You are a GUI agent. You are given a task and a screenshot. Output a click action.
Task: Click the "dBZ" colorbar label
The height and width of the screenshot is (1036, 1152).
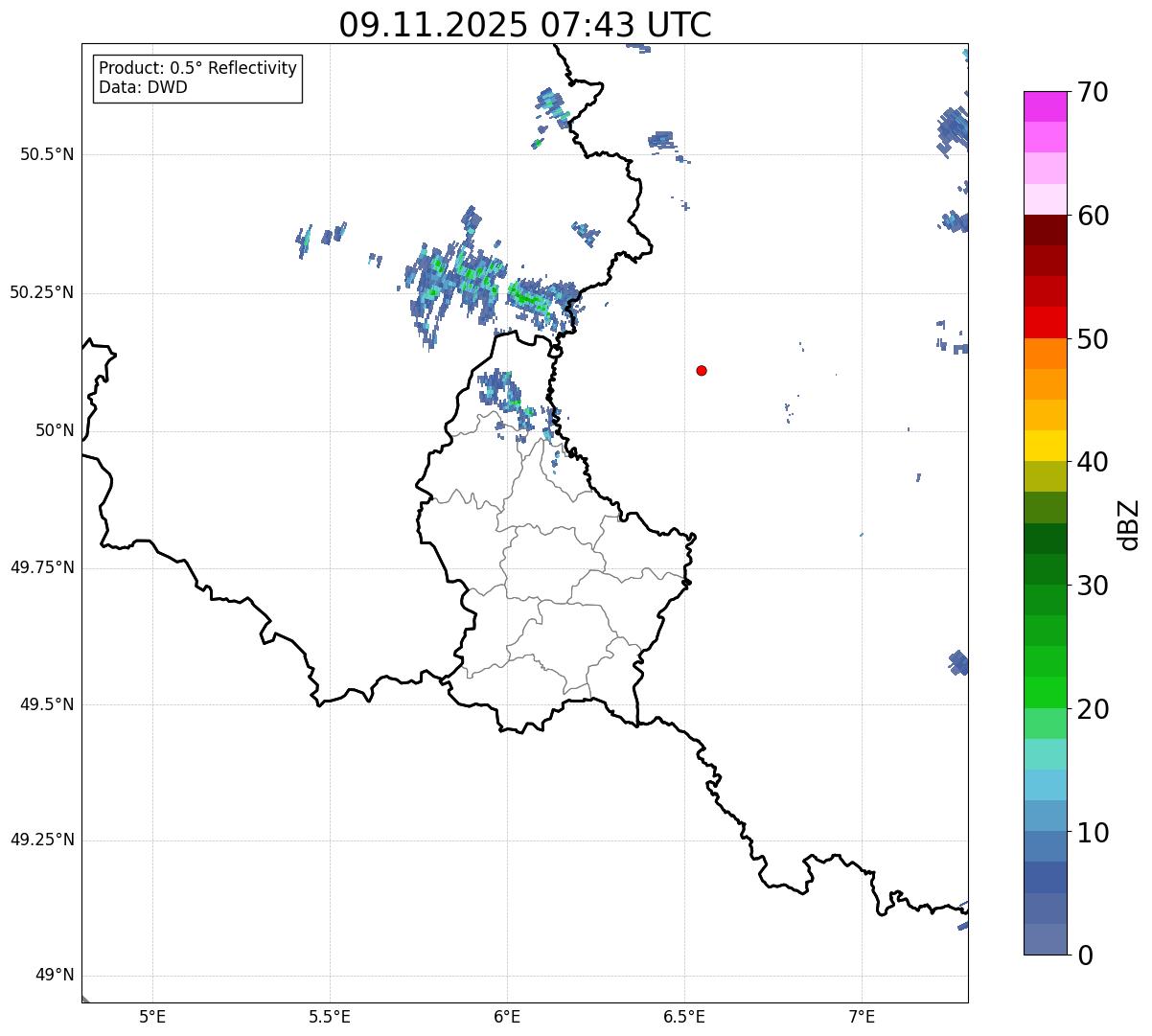(x=1129, y=524)
